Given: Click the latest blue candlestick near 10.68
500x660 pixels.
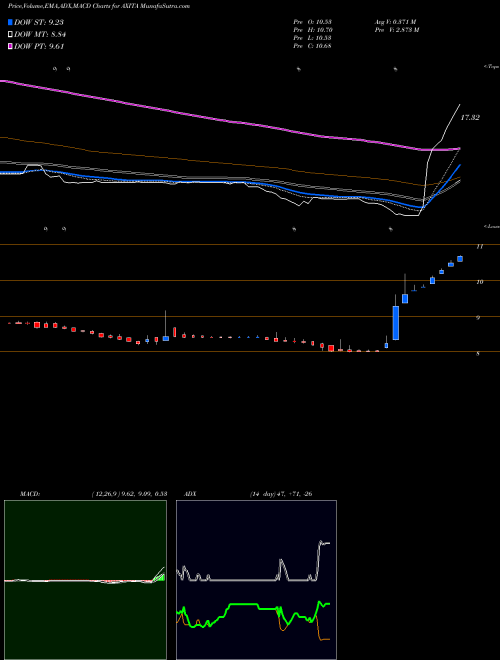Looking at the screenshot, I should click(460, 258).
